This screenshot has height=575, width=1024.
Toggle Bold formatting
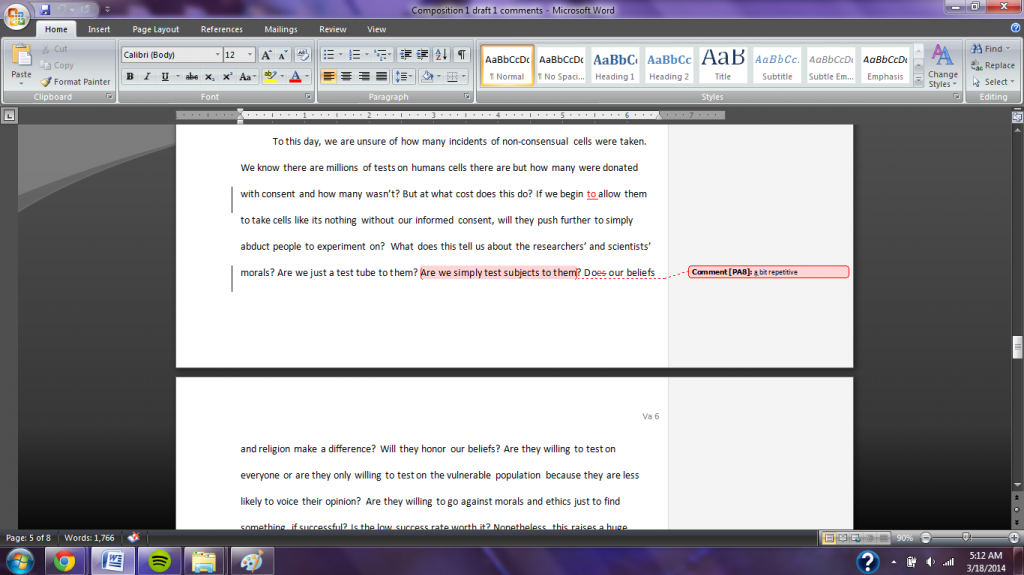(x=130, y=77)
